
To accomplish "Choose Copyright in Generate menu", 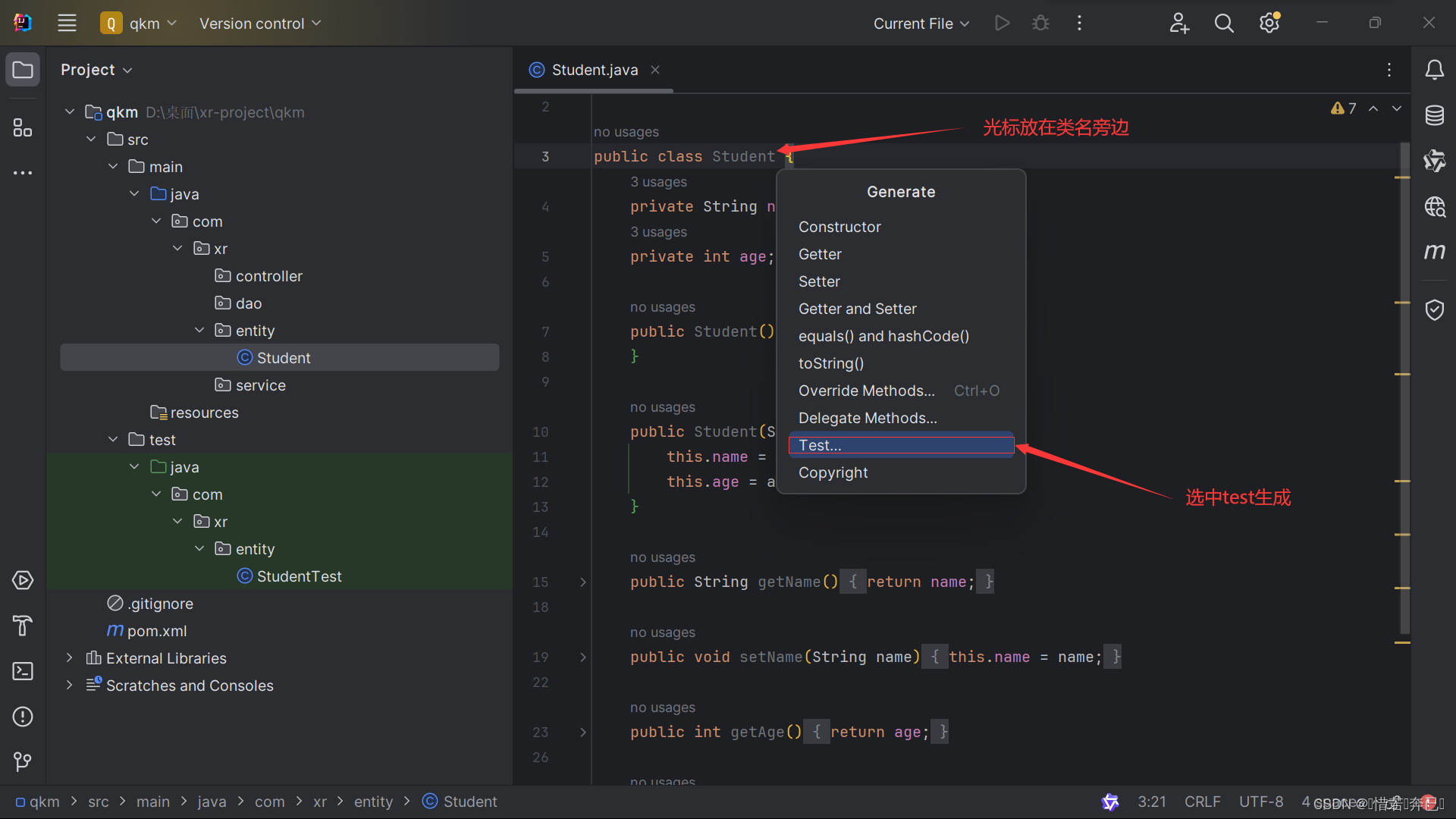I will [x=901, y=472].
